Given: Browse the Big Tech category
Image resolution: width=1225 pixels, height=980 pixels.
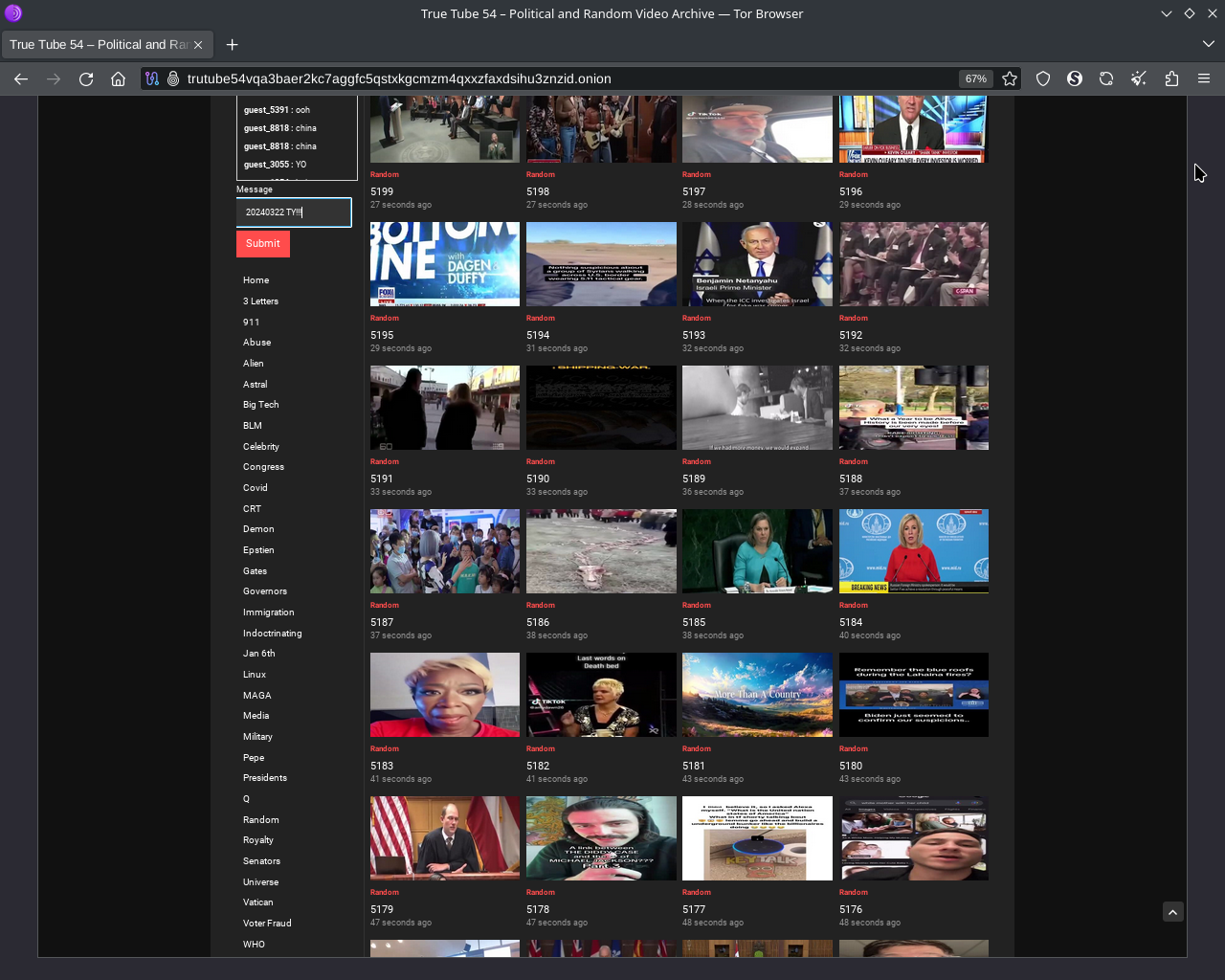Looking at the screenshot, I should coord(261,405).
